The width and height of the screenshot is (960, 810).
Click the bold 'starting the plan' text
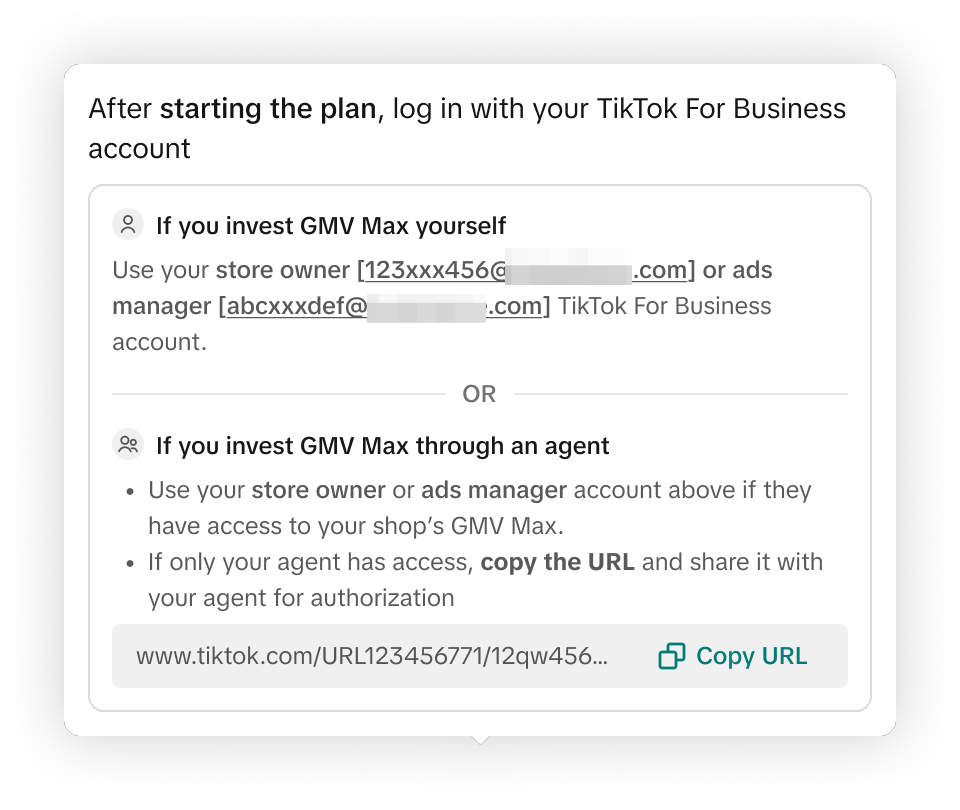(268, 109)
